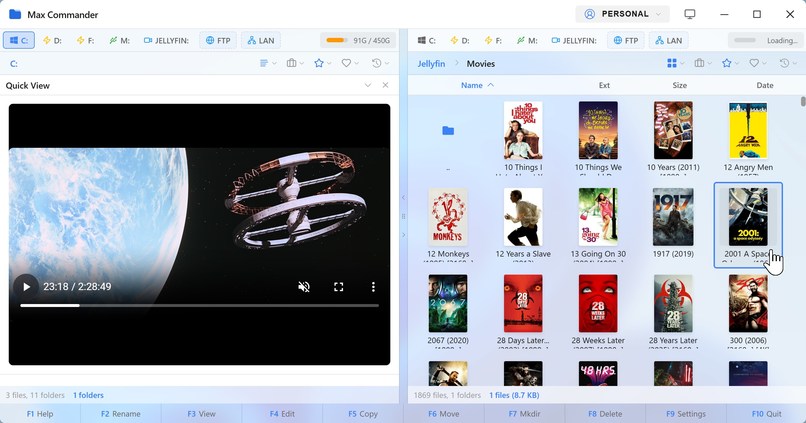Navigate to Jellyfin breadcrumb
Viewport: 806px width, 423px height.
431,64
